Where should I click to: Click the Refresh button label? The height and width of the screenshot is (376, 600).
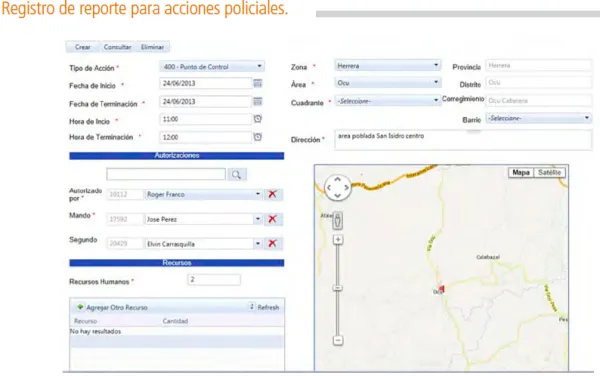268,307
